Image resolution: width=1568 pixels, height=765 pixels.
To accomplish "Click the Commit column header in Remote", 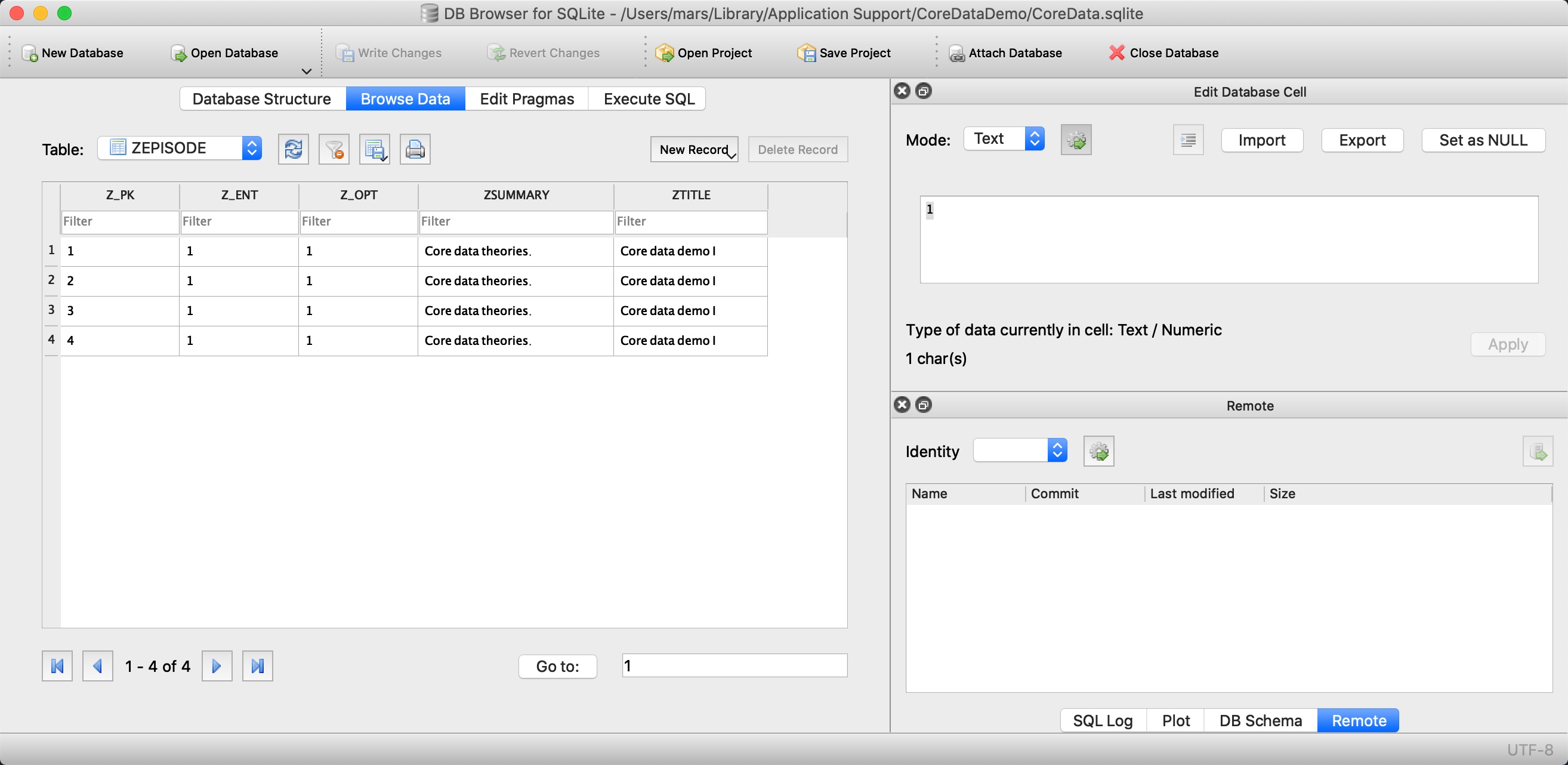I will coord(1085,494).
